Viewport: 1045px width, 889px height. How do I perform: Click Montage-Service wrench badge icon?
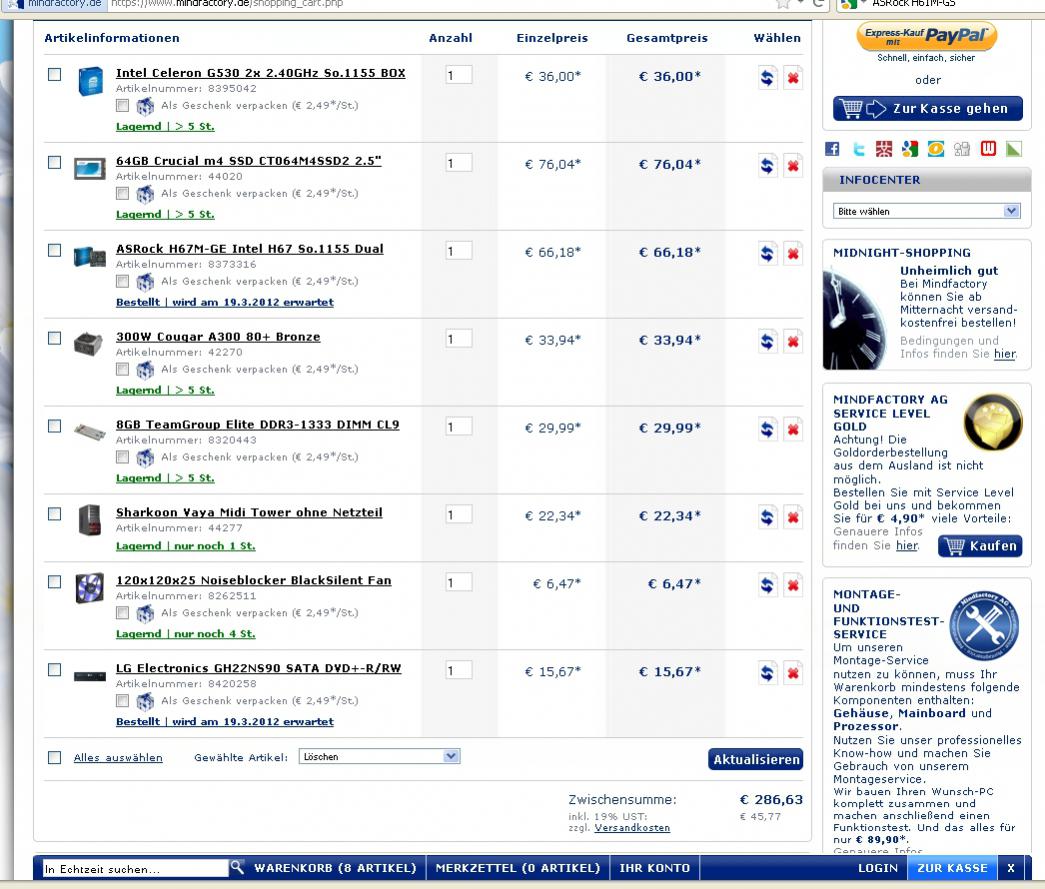point(984,625)
